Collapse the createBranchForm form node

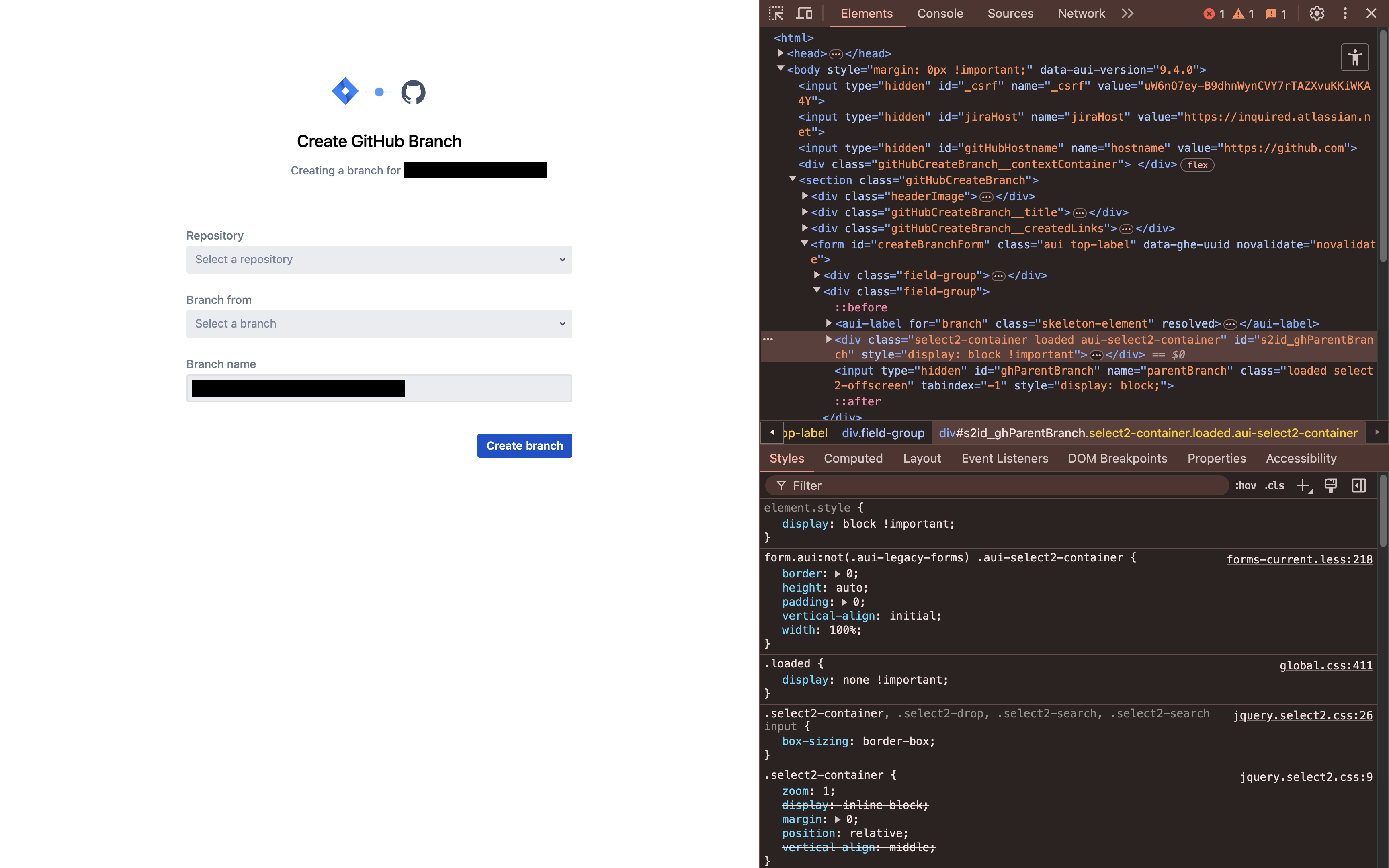[805, 244]
